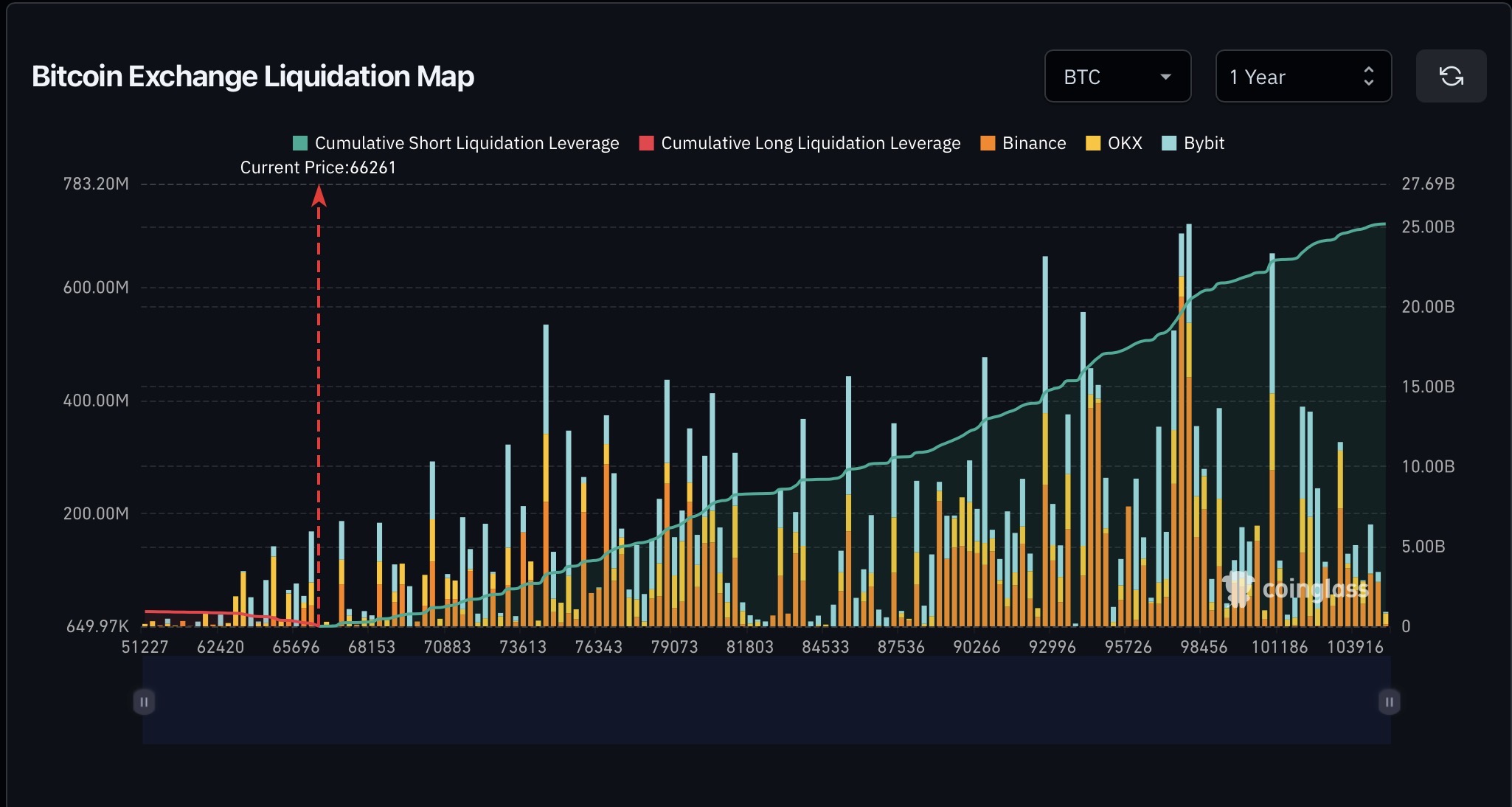
Task: Grab the left zoom slider handle
Action: pyautogui.click(x=144, y=702)
